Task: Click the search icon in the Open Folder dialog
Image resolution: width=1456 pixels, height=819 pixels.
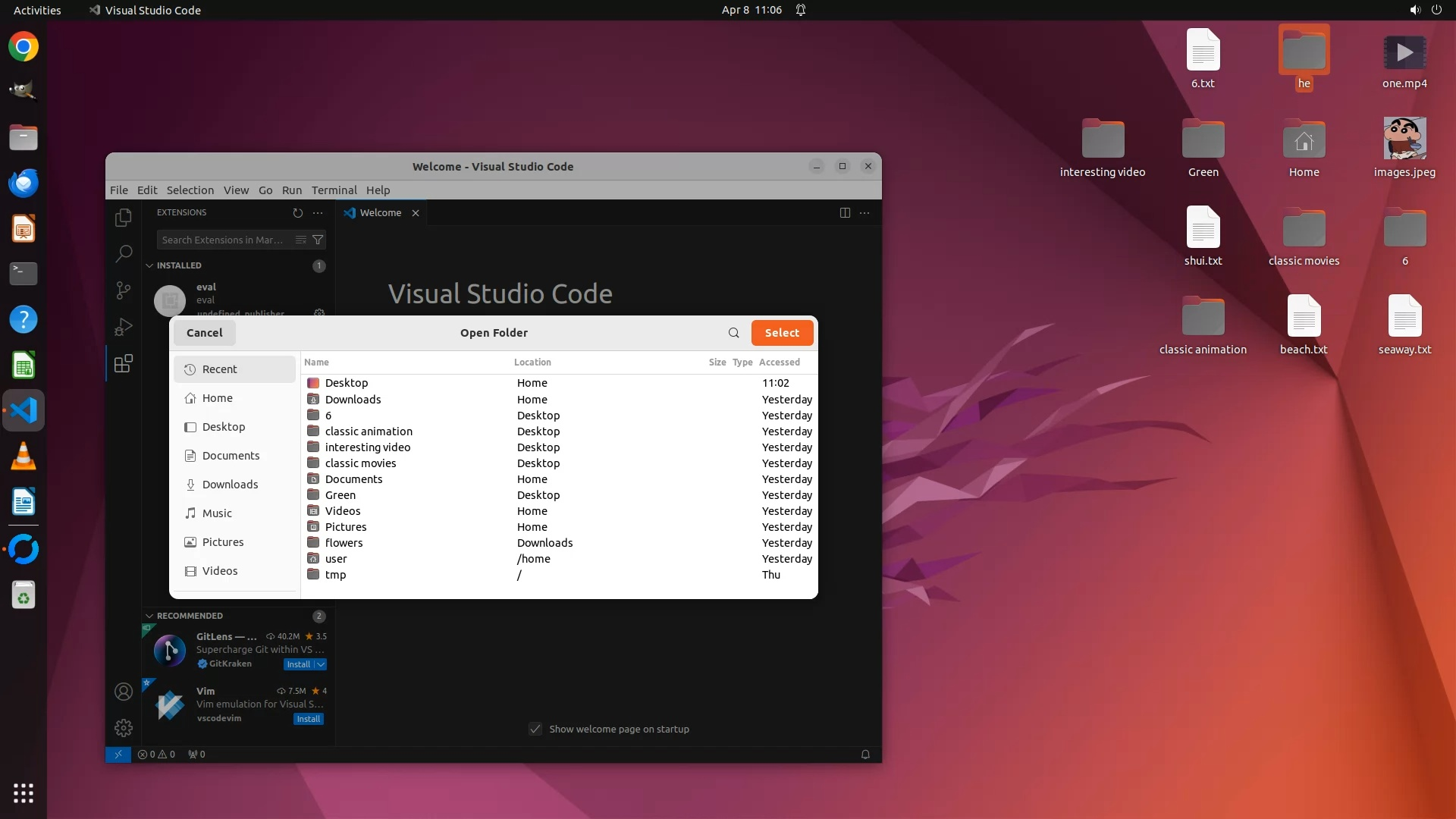Action: point(733,333)
